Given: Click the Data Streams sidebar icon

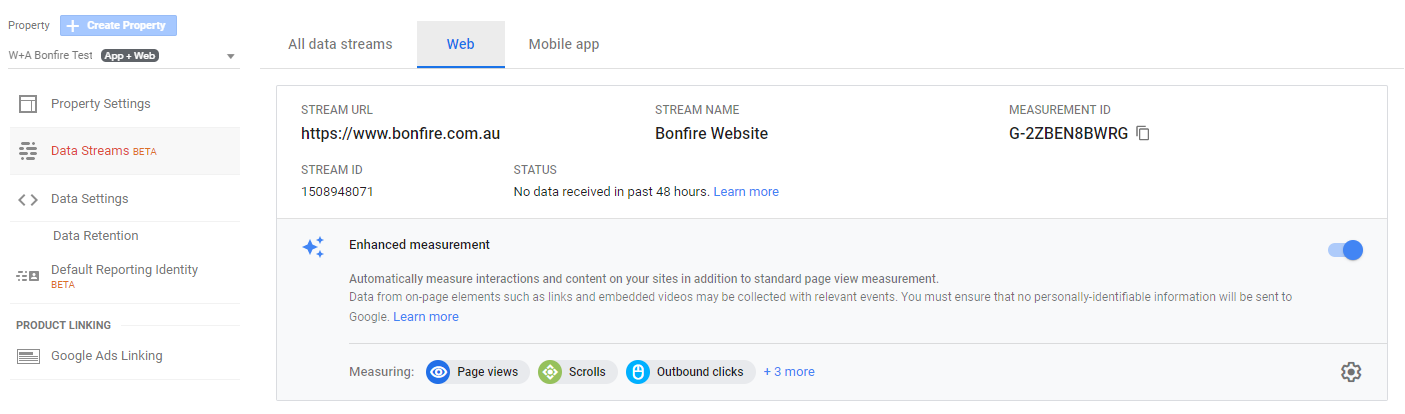Looking at the screenshot, I should pos(28,151).
